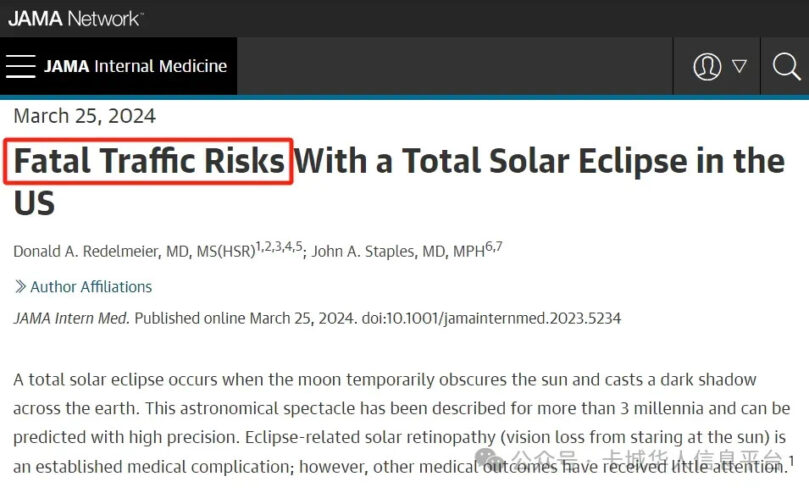Click the March 25, 2024 date heading
809x493 pixels.
tap(85, 116)
